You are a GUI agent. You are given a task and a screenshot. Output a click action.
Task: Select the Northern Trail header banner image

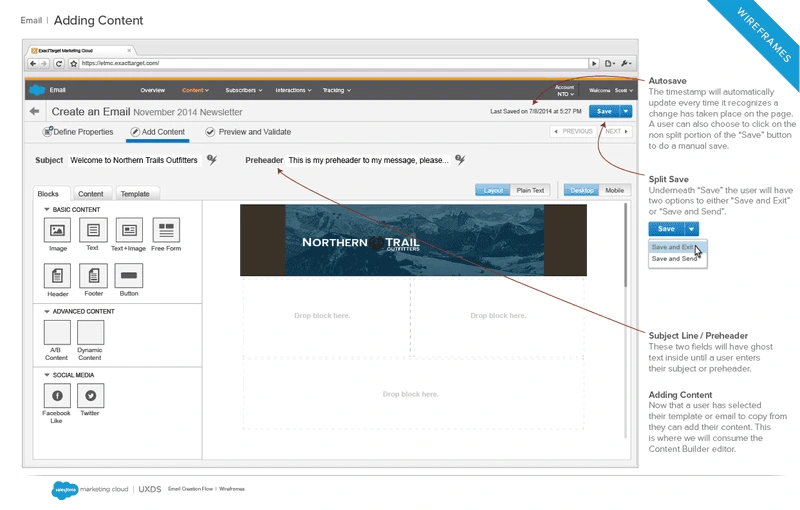coord(413,240)
